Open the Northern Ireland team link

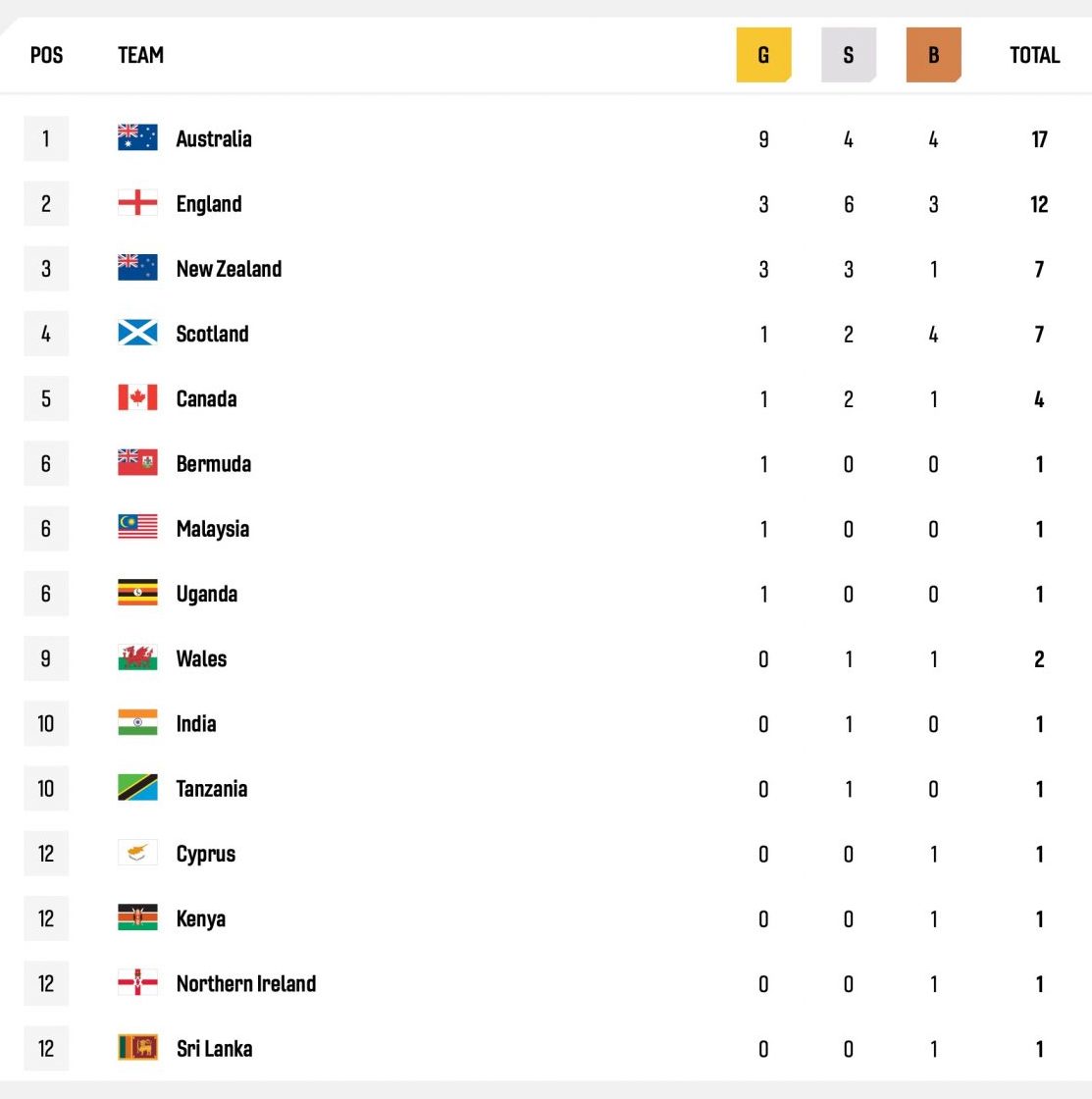pyautogui.click(x=246, y=983)
